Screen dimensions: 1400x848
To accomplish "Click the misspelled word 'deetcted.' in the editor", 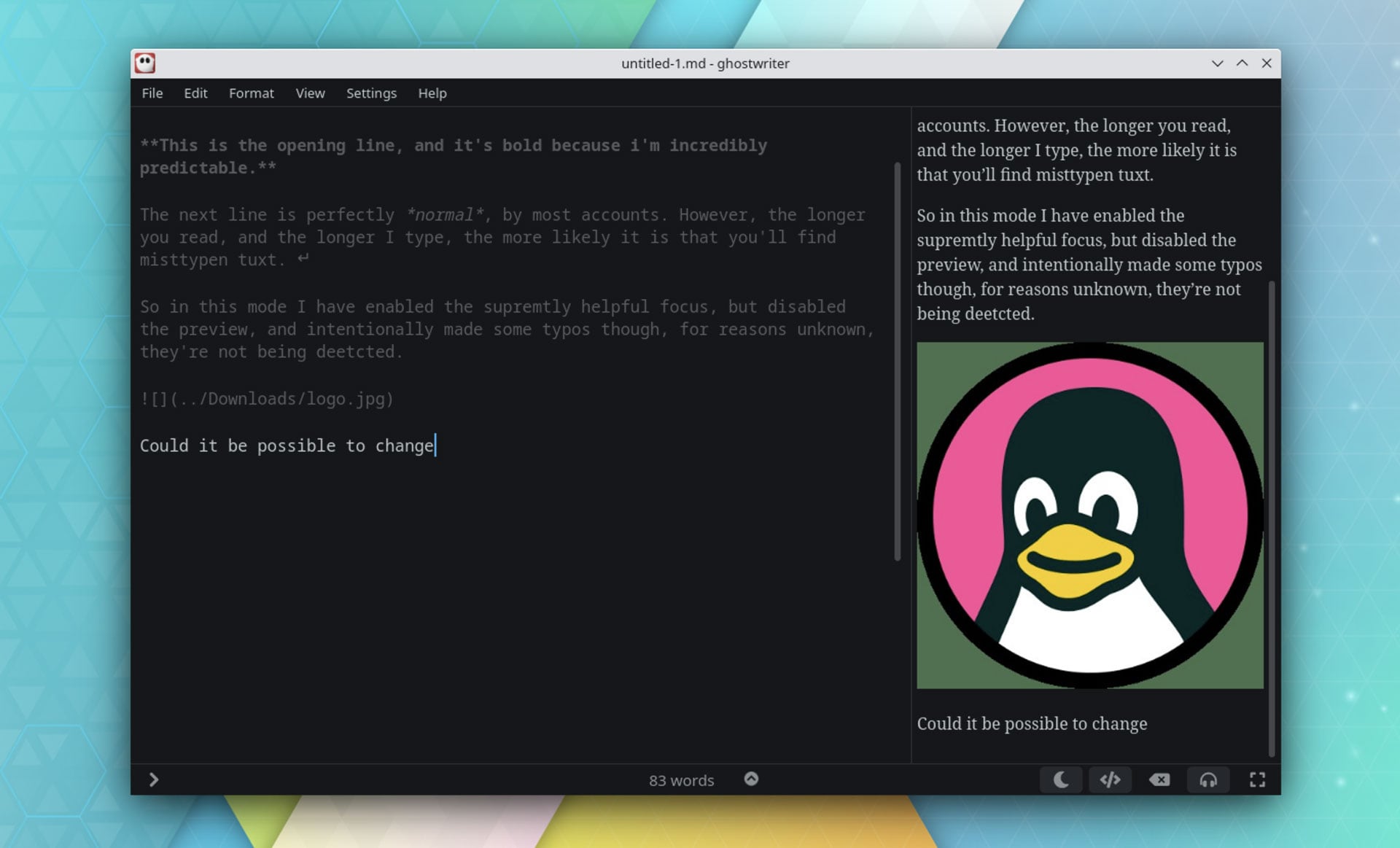I will [x=359, y=351].
